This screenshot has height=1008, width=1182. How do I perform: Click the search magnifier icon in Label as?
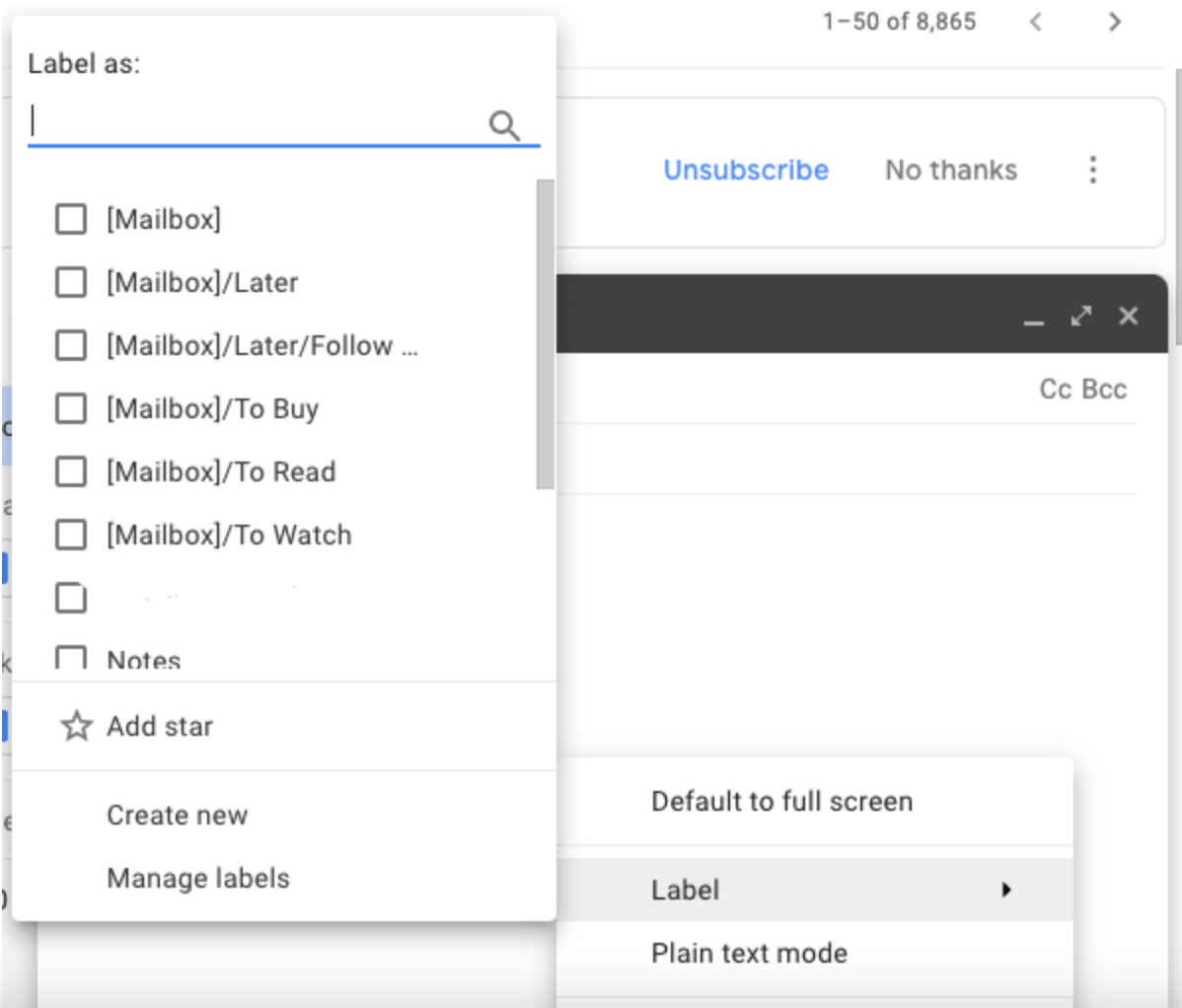[504, 125]
